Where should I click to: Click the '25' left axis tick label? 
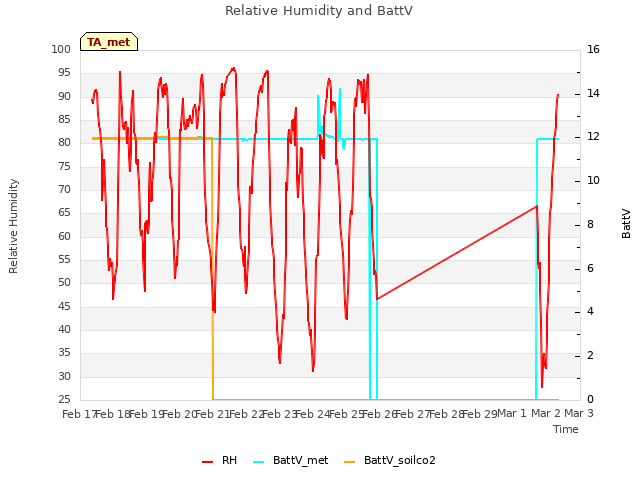coord(64,399)
